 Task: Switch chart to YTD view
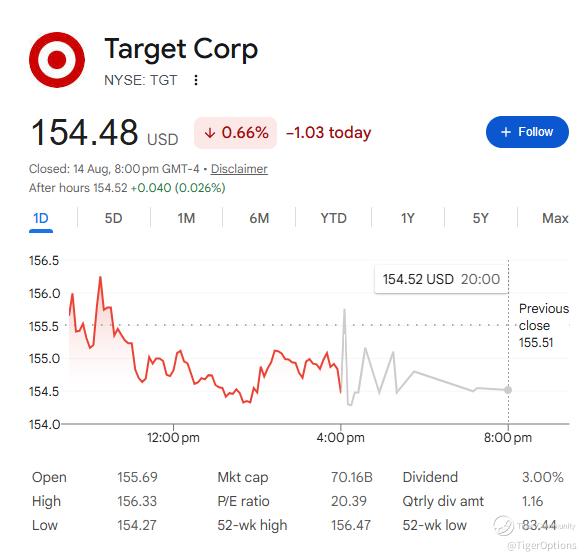pyautogui.click(x=334, y=218)
